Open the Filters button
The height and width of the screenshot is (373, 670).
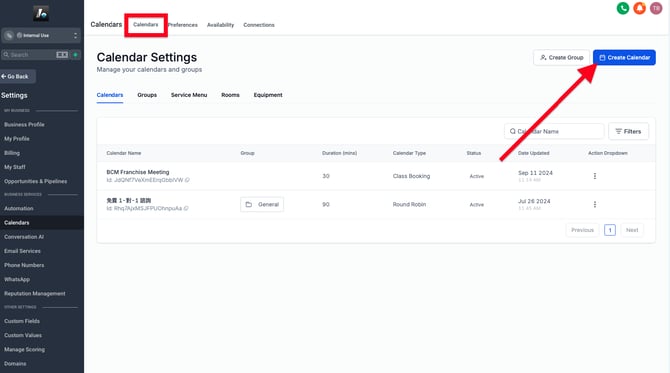[x=628, y=131]
